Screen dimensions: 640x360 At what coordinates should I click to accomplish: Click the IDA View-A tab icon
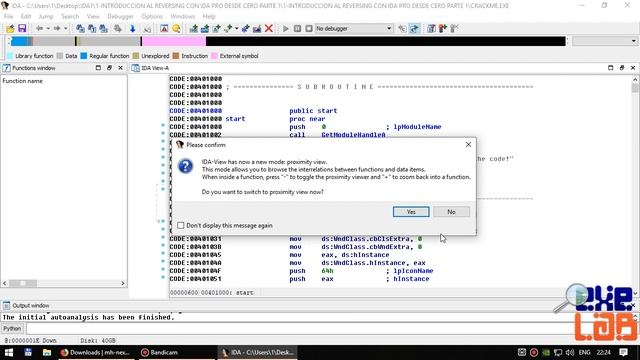pyautogui.click(x=135, y=68)
